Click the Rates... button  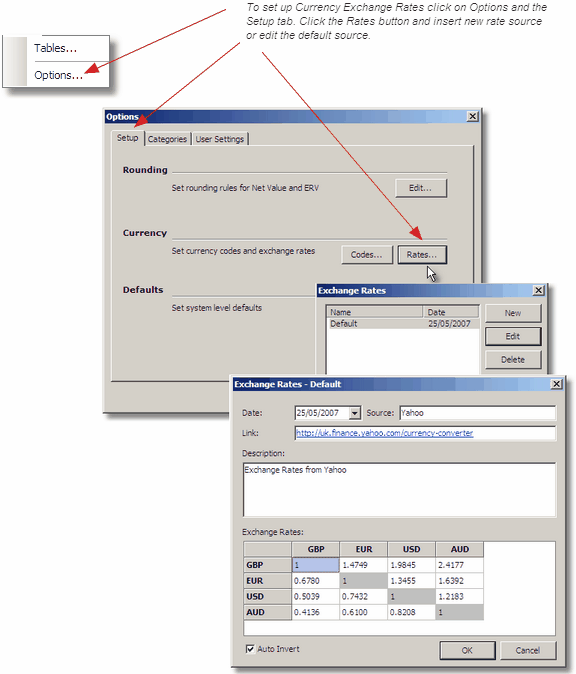(x=422, y=254)
